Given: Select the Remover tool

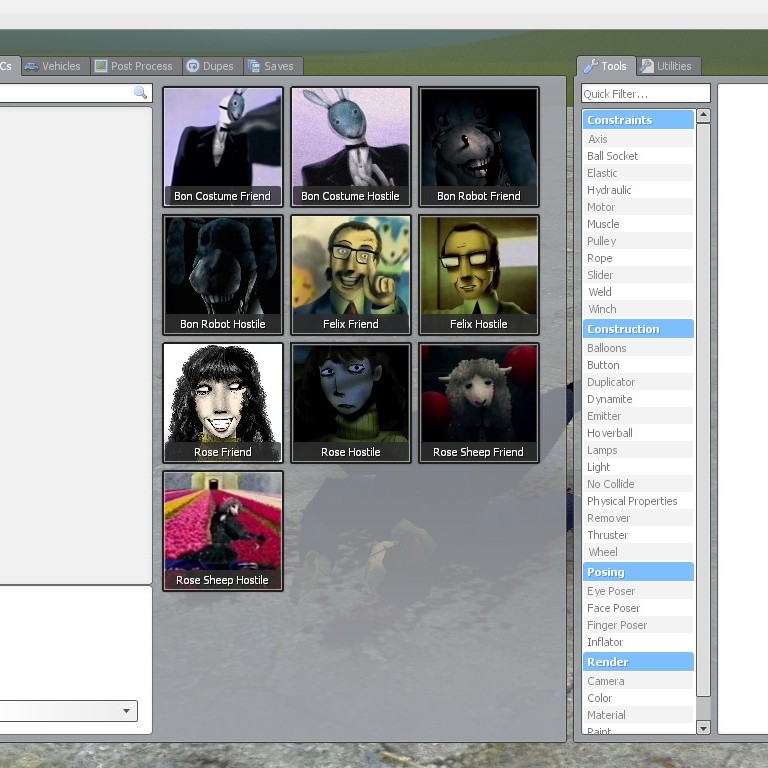Looking at the screenshot, I should click(x=638, y=518).
